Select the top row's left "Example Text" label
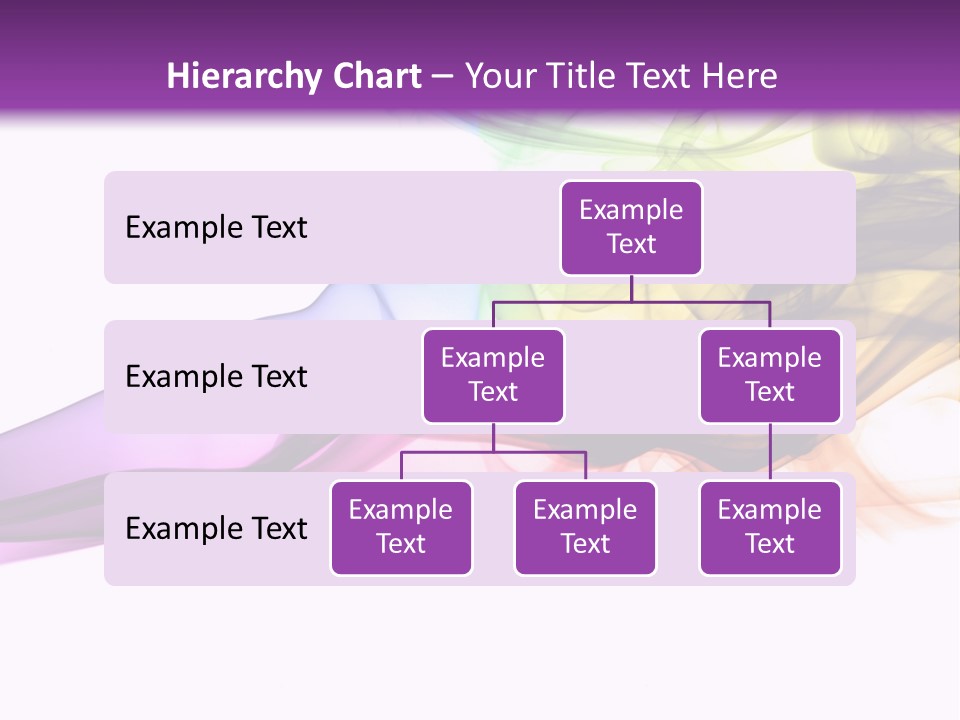This screenshot has height=720, width=960. (216, 227)
